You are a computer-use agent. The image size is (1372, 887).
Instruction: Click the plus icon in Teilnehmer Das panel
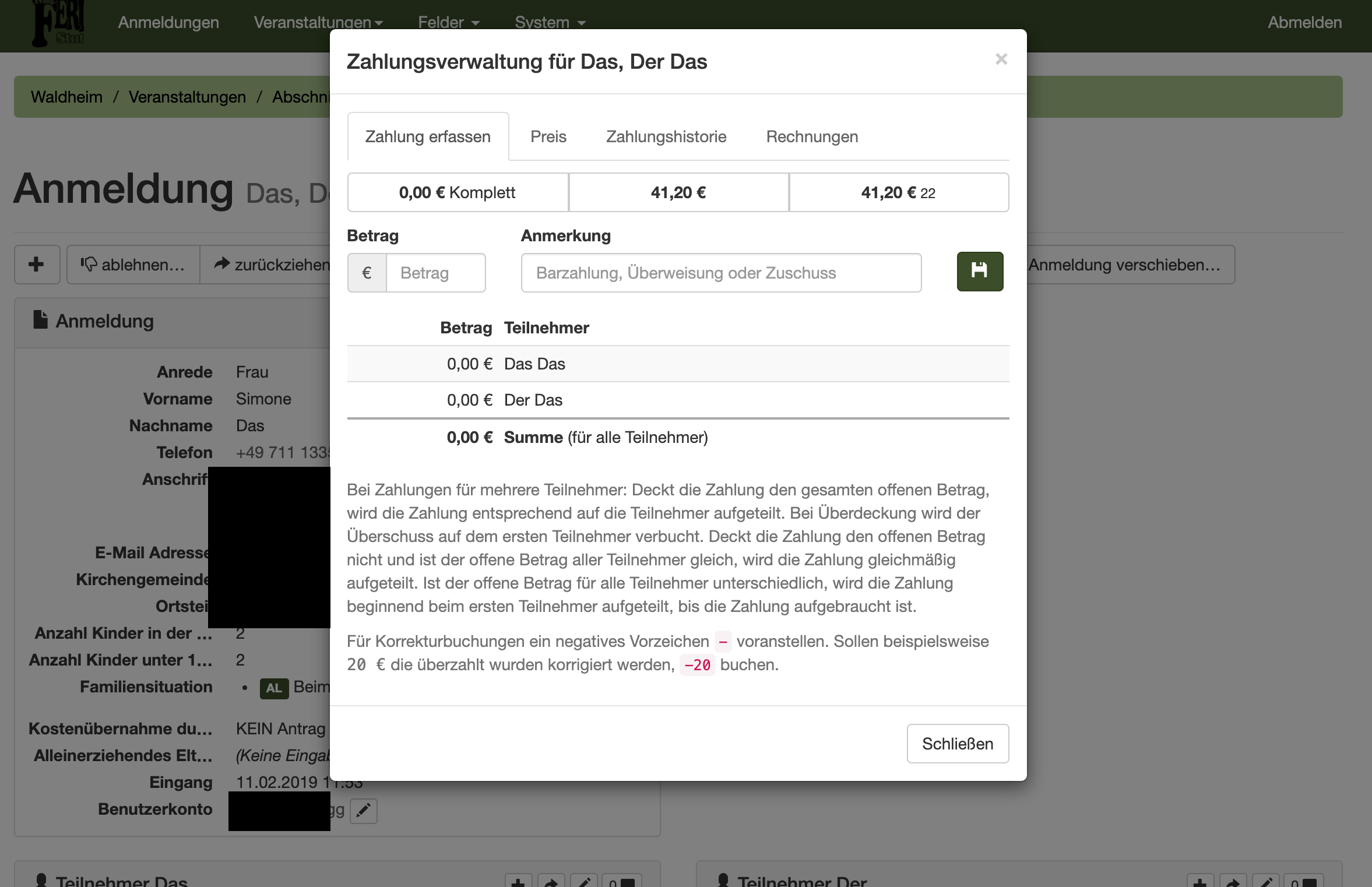point(518,881)
